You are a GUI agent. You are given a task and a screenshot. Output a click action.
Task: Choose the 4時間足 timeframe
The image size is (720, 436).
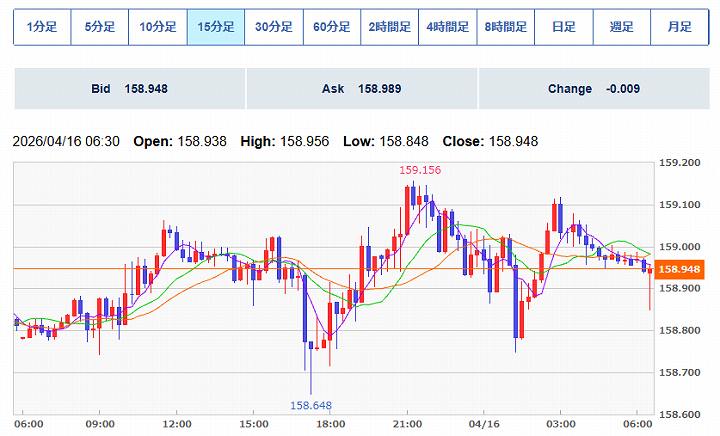click(448, 27)
